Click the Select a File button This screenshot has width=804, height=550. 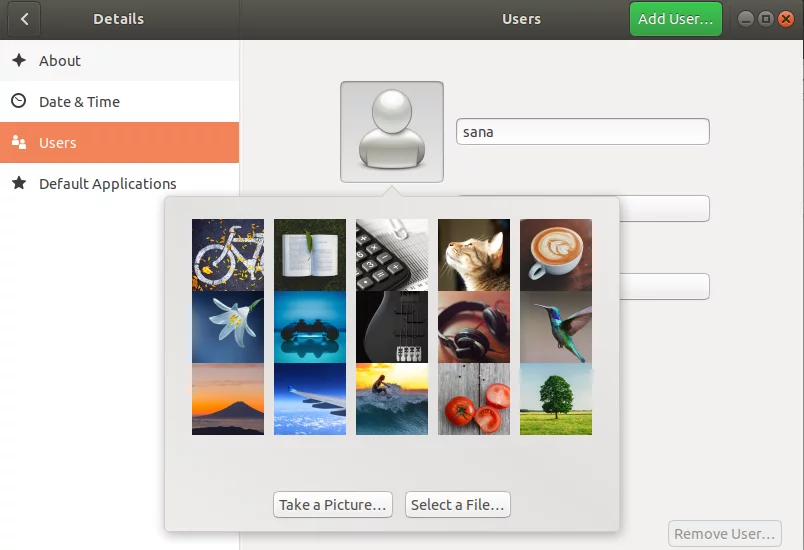(459, 505)
